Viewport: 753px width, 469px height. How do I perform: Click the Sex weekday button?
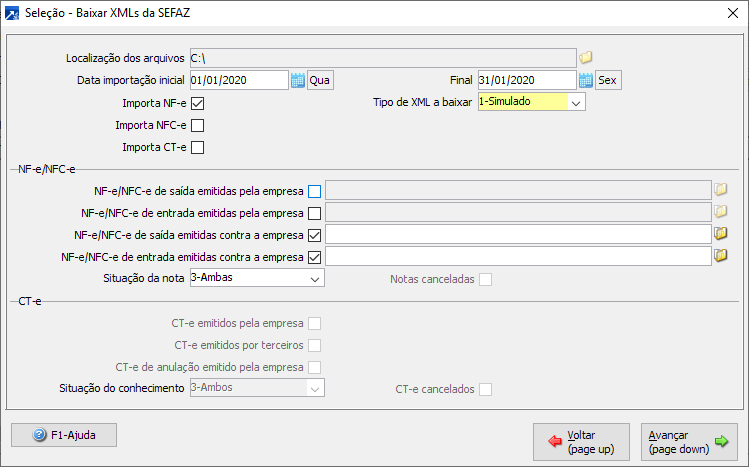608,80
